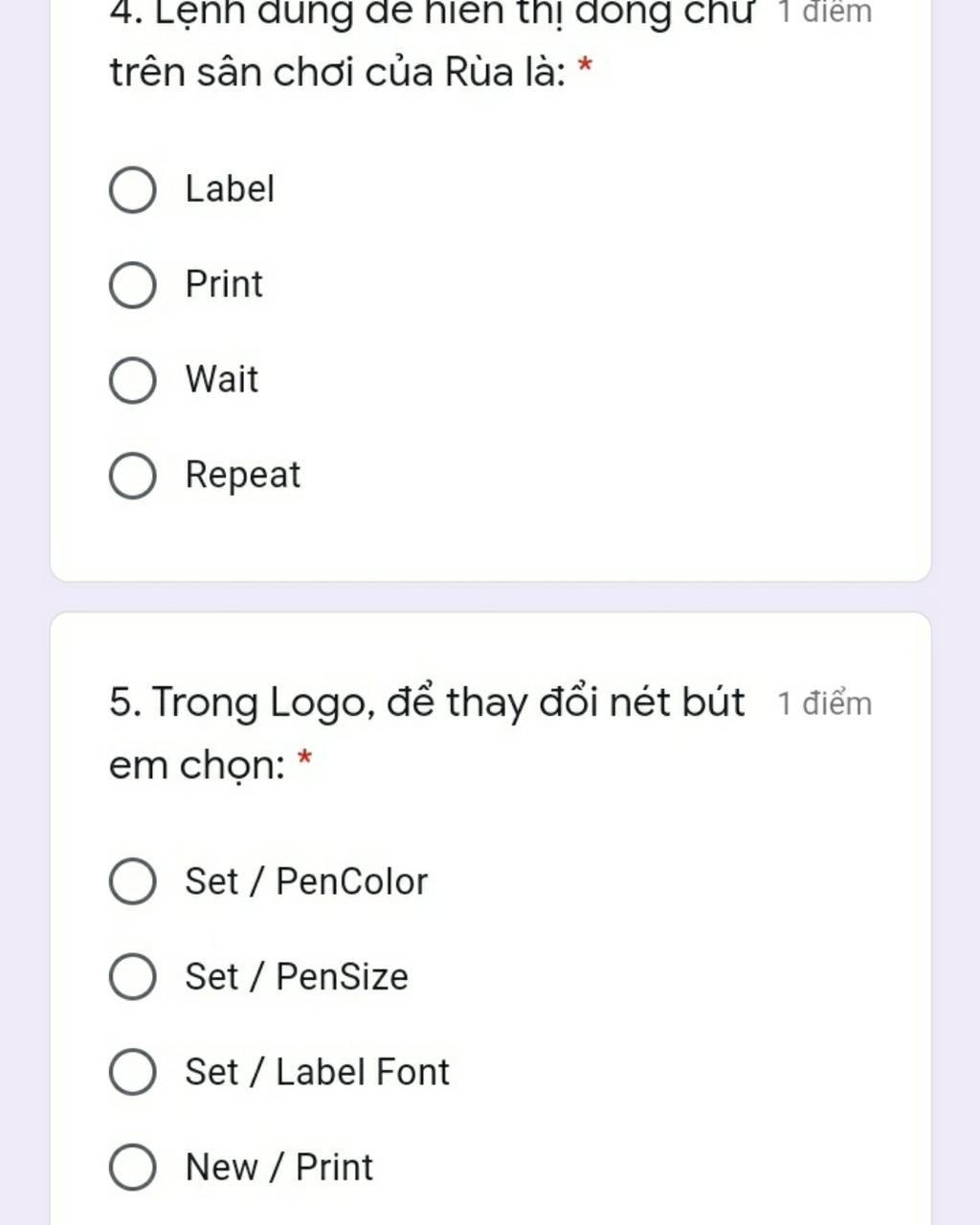The height and width of the screenshot is (1225, 980).
Task: Pick the Set / Label Font radio button
Action: pyautogui.click(x=133, y=1072)
